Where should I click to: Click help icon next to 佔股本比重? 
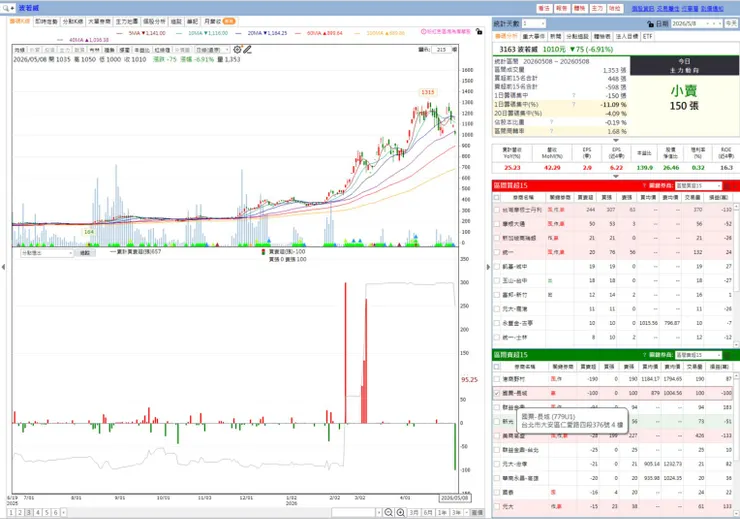(551, 122)
